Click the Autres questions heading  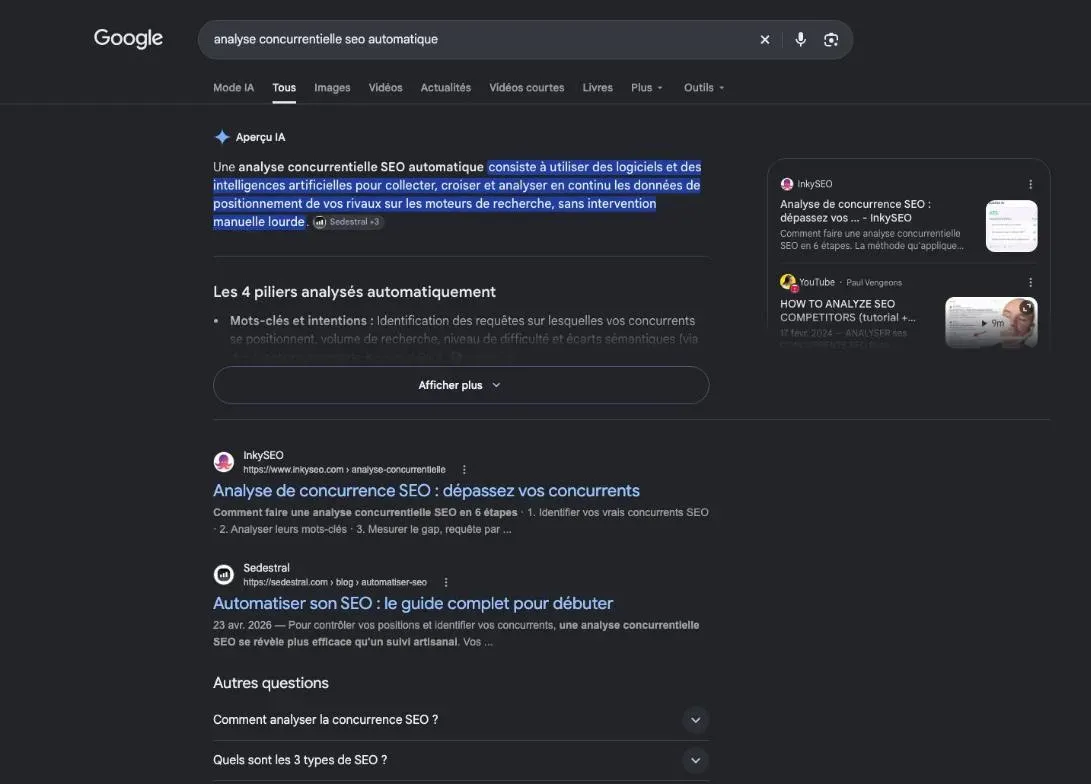[271, 683]
